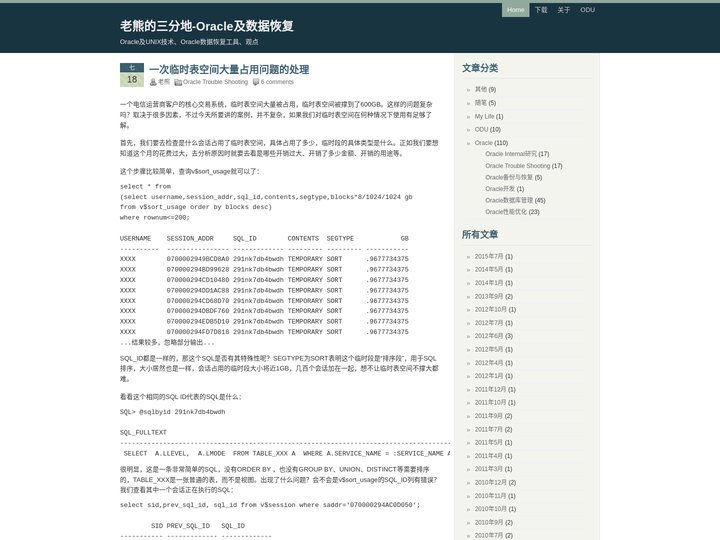Screen dimensions: 720x540
Task: Click the SEGTYPE column header text
Action: pyautogui.click(x=340, y=238)
